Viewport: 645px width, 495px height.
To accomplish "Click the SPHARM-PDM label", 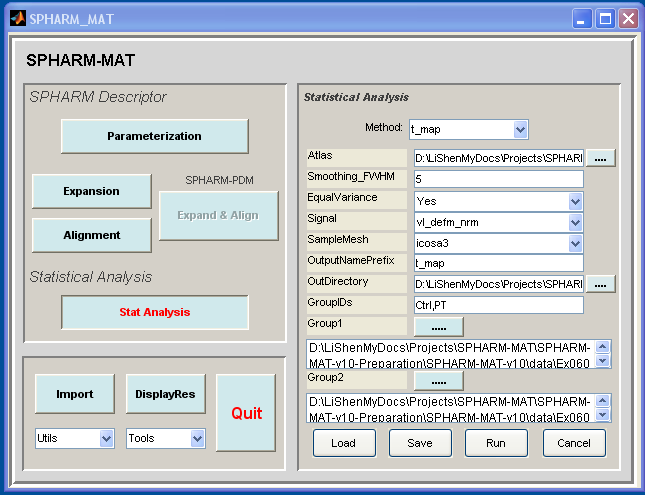I will pos(219,180).
